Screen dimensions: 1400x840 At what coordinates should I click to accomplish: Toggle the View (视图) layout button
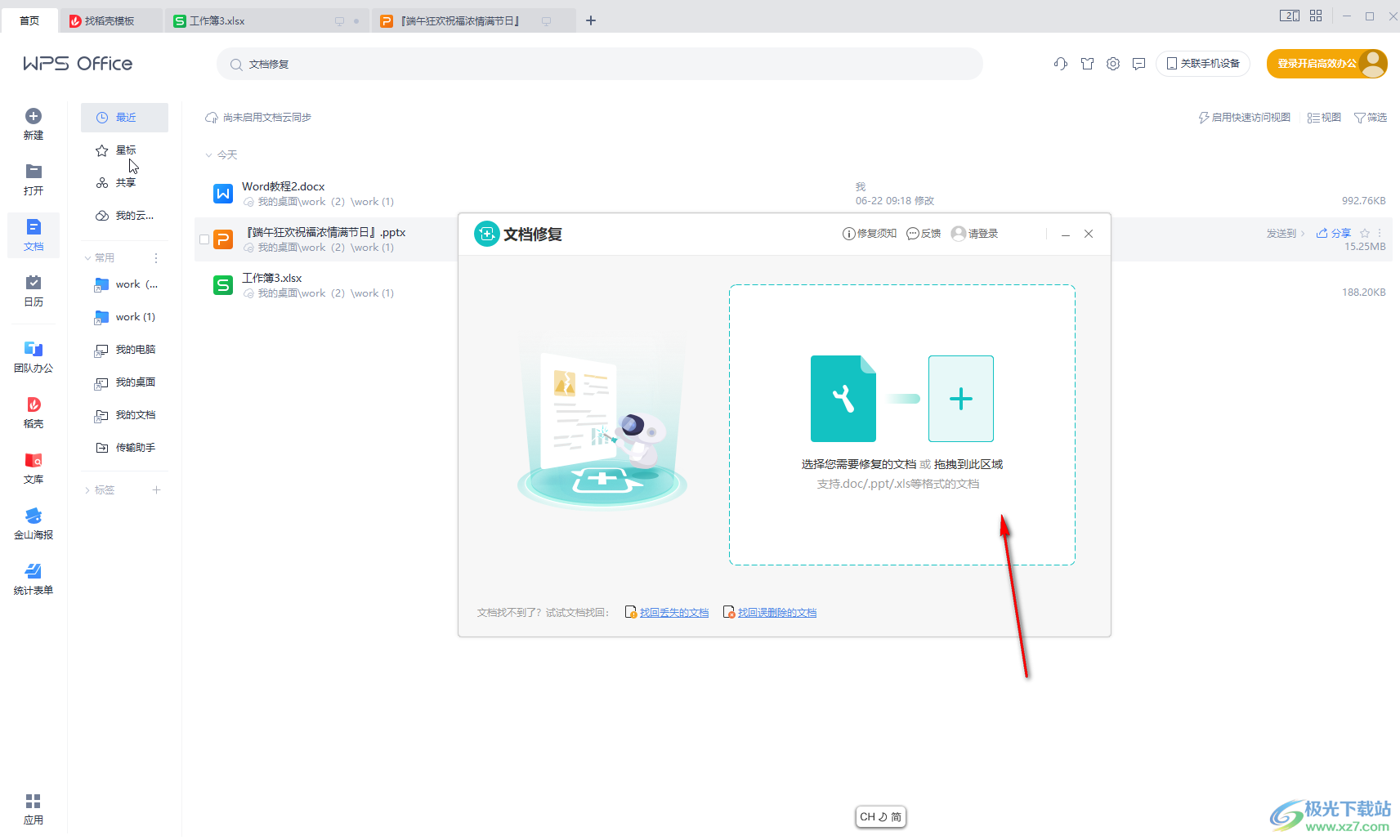pos(1324,118)
